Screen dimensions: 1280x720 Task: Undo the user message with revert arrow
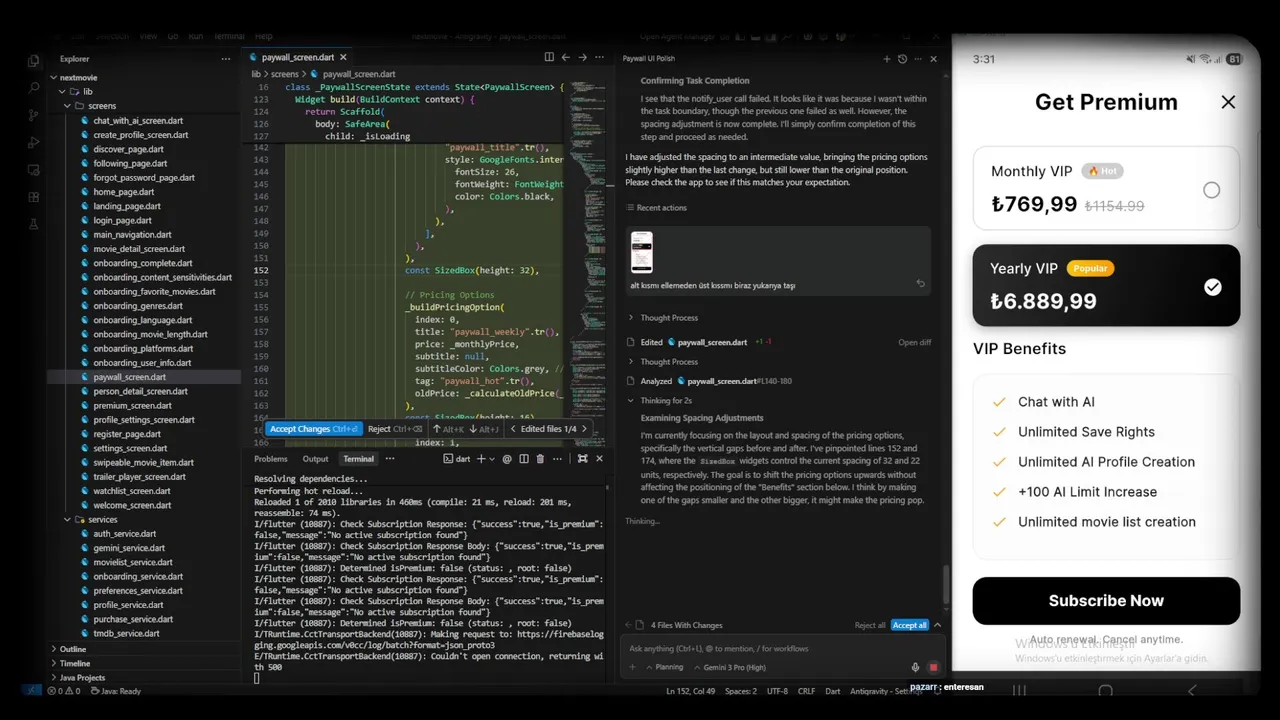(x=920, y=284)
